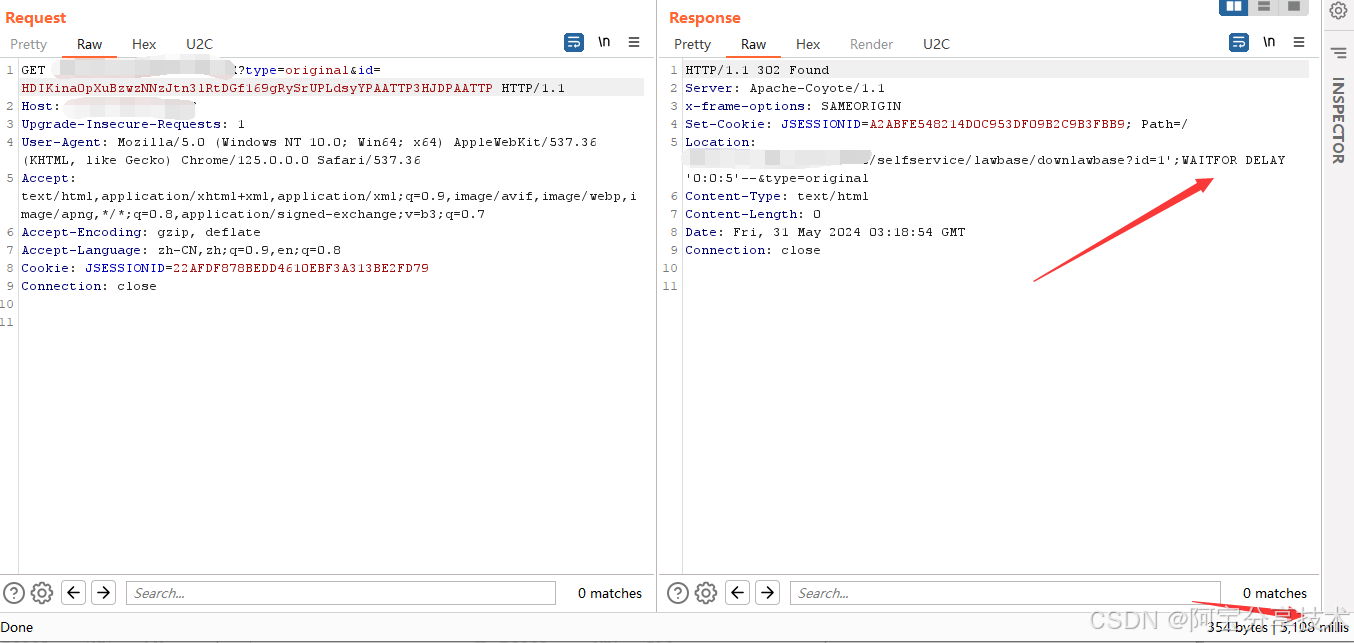Click the 'Done' status bar text
This screenshot has height=643, width=1354.
click(x=17, y=627)
